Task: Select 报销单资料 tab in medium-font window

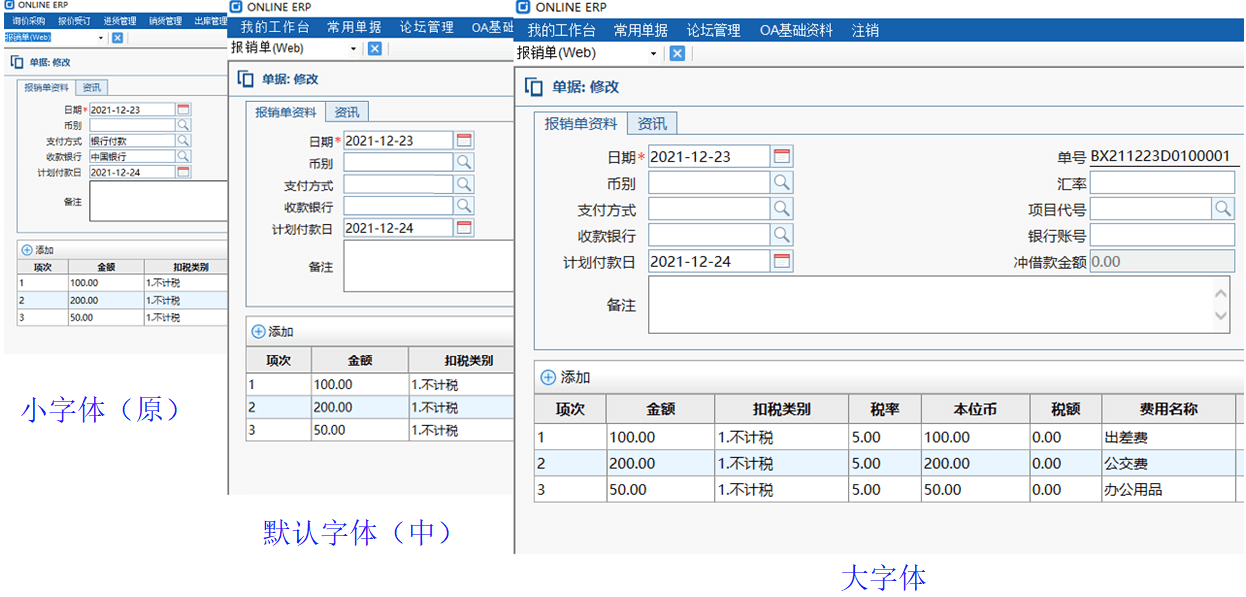Action: click(x=286, y=112)
